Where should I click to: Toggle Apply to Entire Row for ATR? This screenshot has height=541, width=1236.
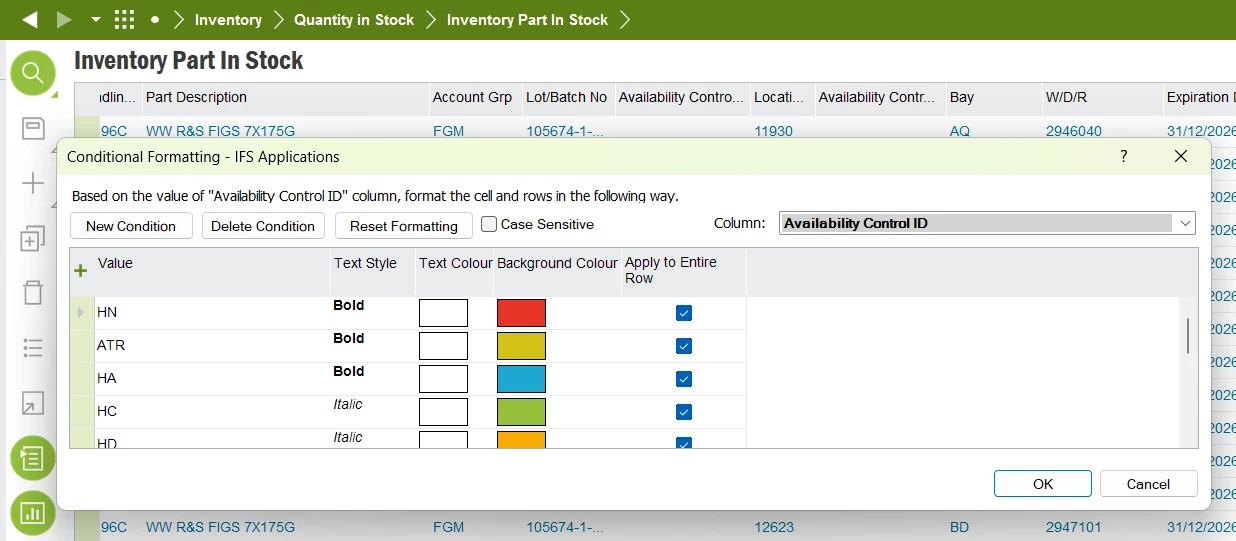coord(684,346)
